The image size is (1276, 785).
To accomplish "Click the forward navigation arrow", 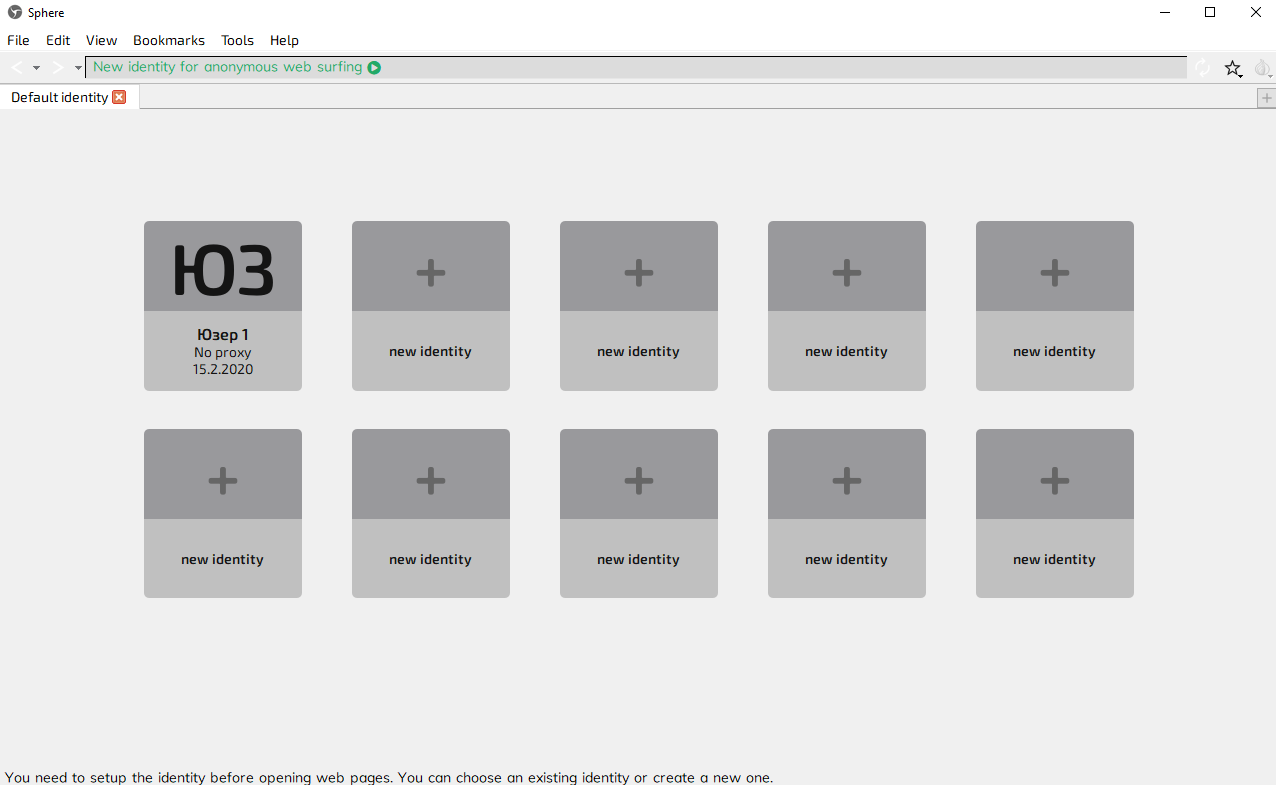I will coord(58,68).
